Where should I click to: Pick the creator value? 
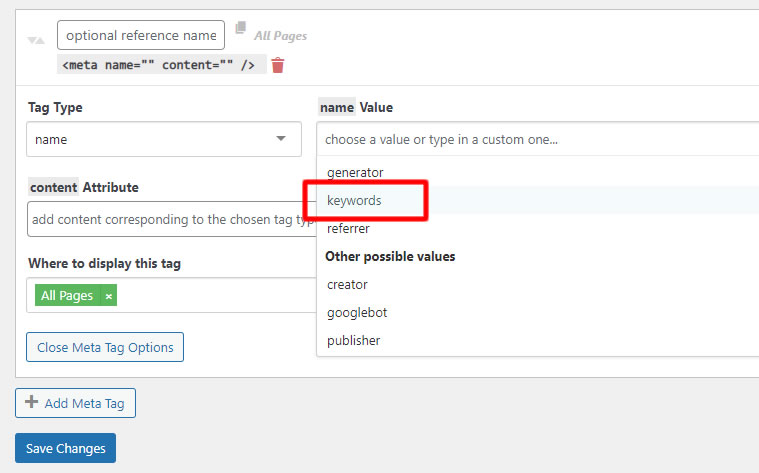347,284
